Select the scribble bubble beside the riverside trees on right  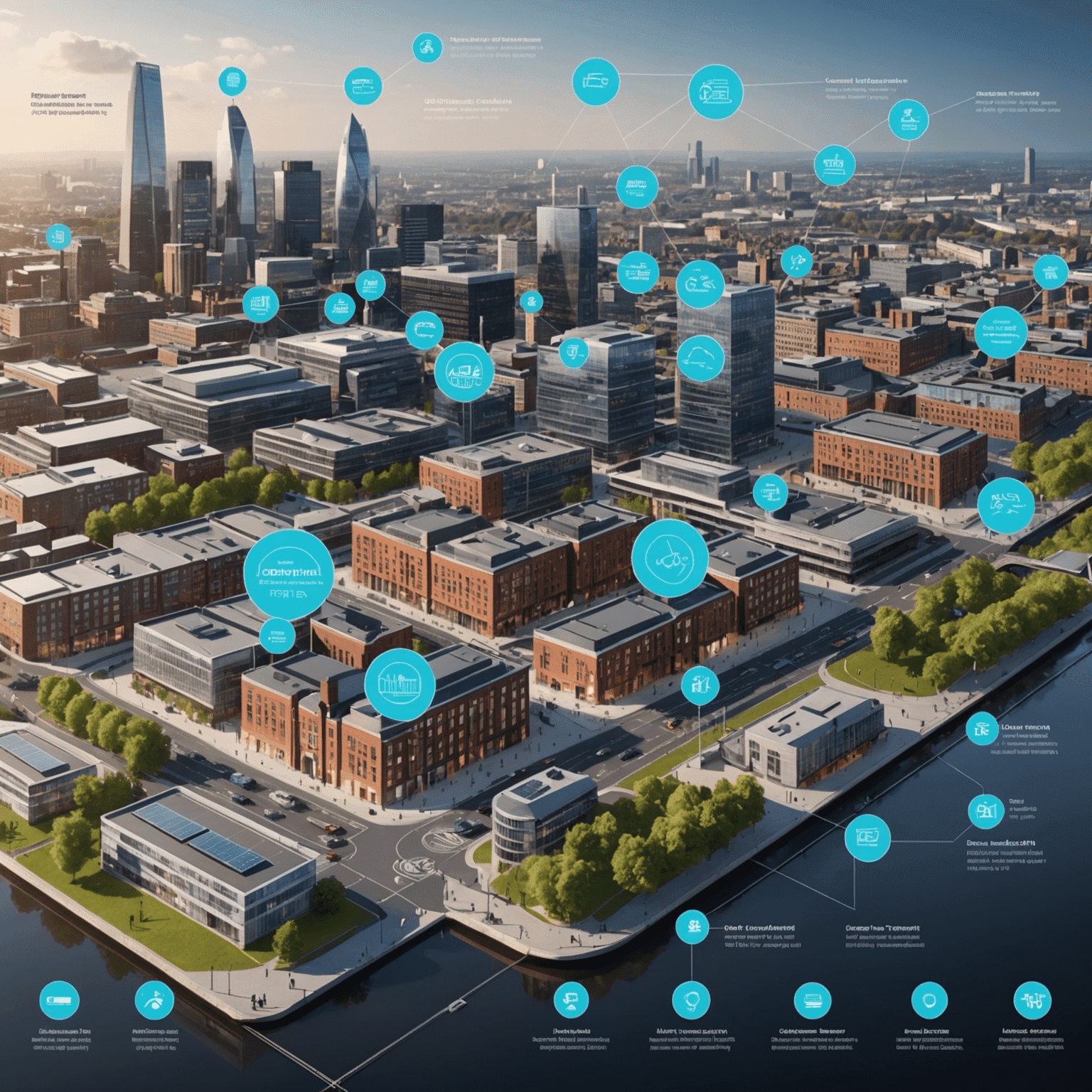(1006, 505)
